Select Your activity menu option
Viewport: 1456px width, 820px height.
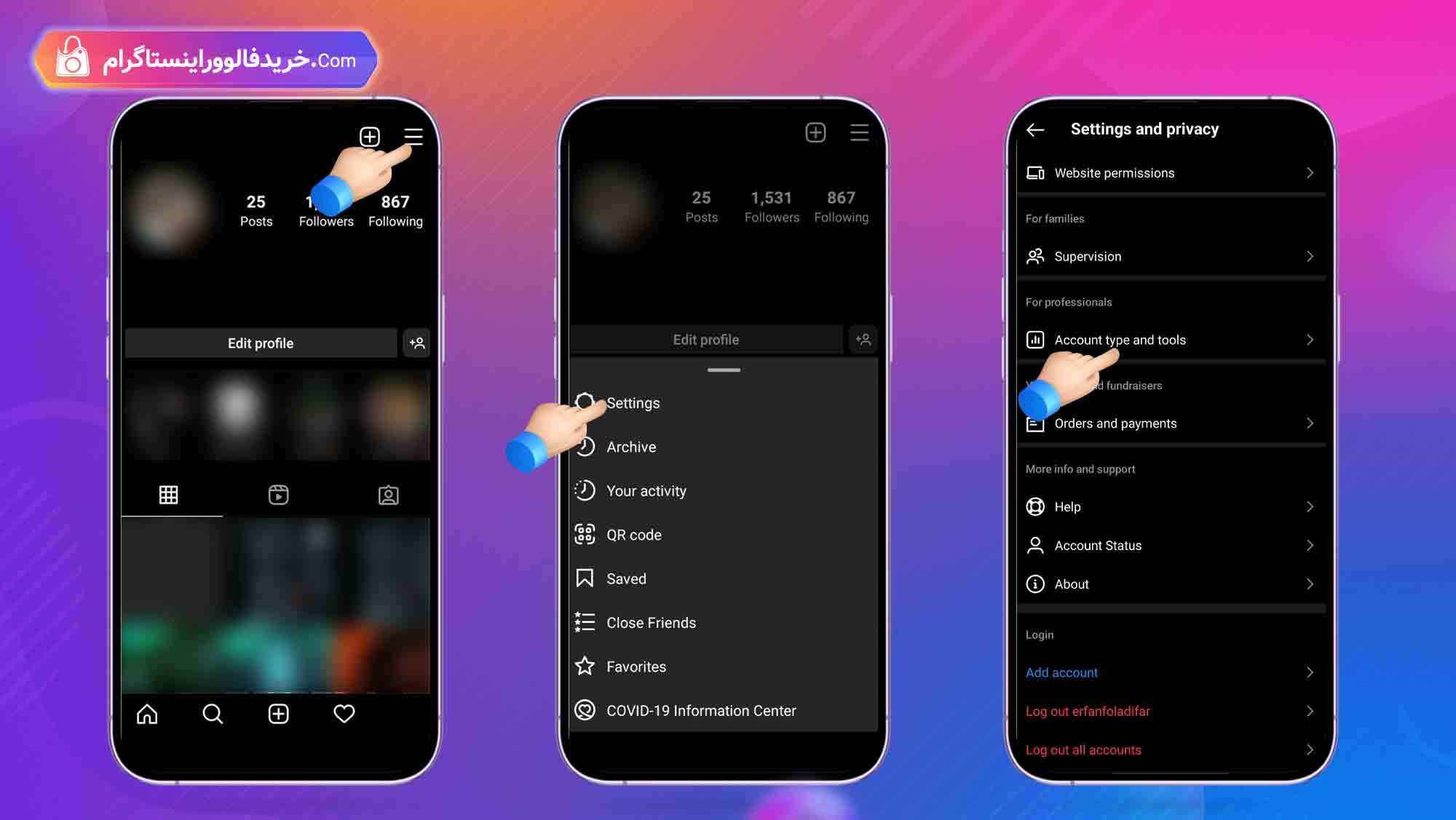pos(646,490)
